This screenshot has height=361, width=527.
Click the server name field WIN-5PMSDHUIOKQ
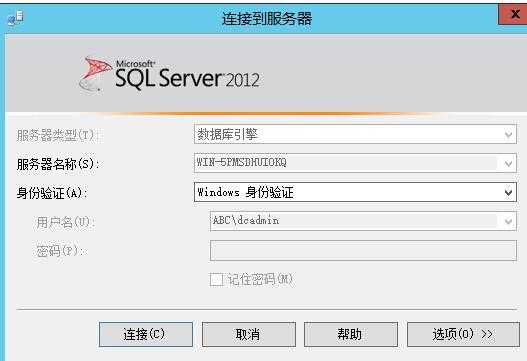pos(355,163)
